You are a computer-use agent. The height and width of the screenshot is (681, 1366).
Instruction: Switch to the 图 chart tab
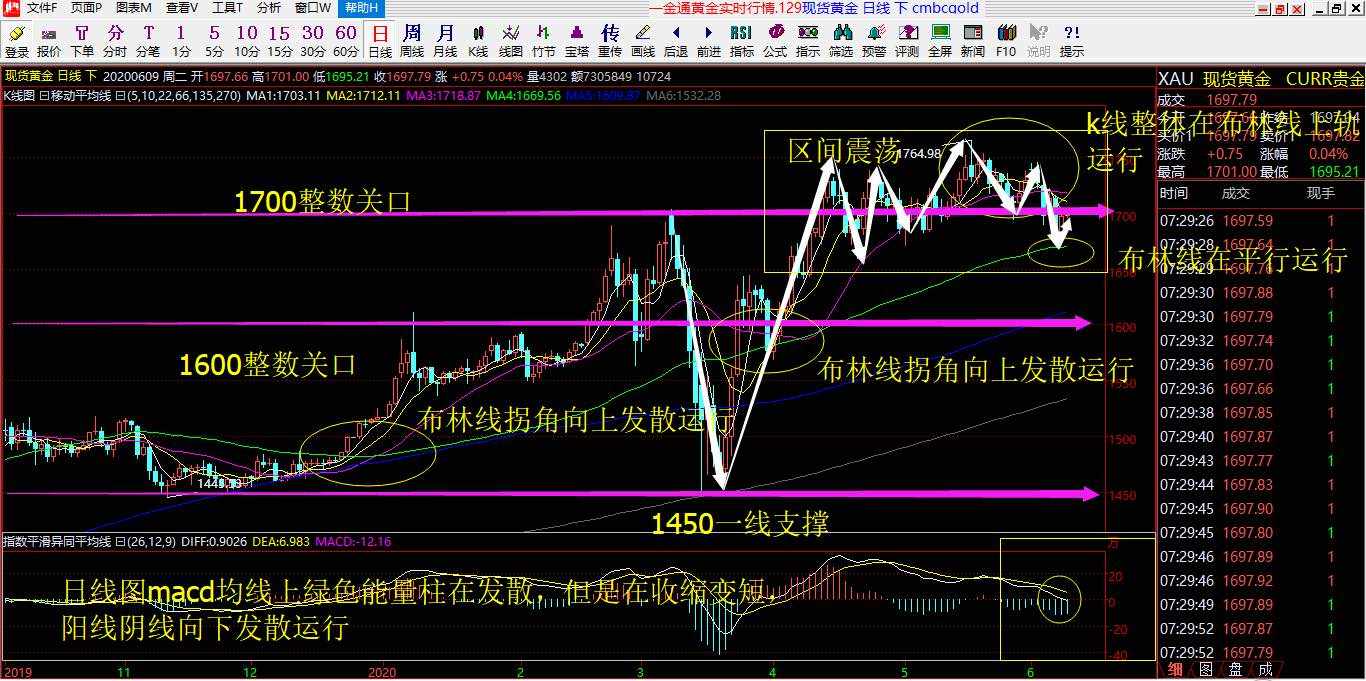[x=1206, y=670]
